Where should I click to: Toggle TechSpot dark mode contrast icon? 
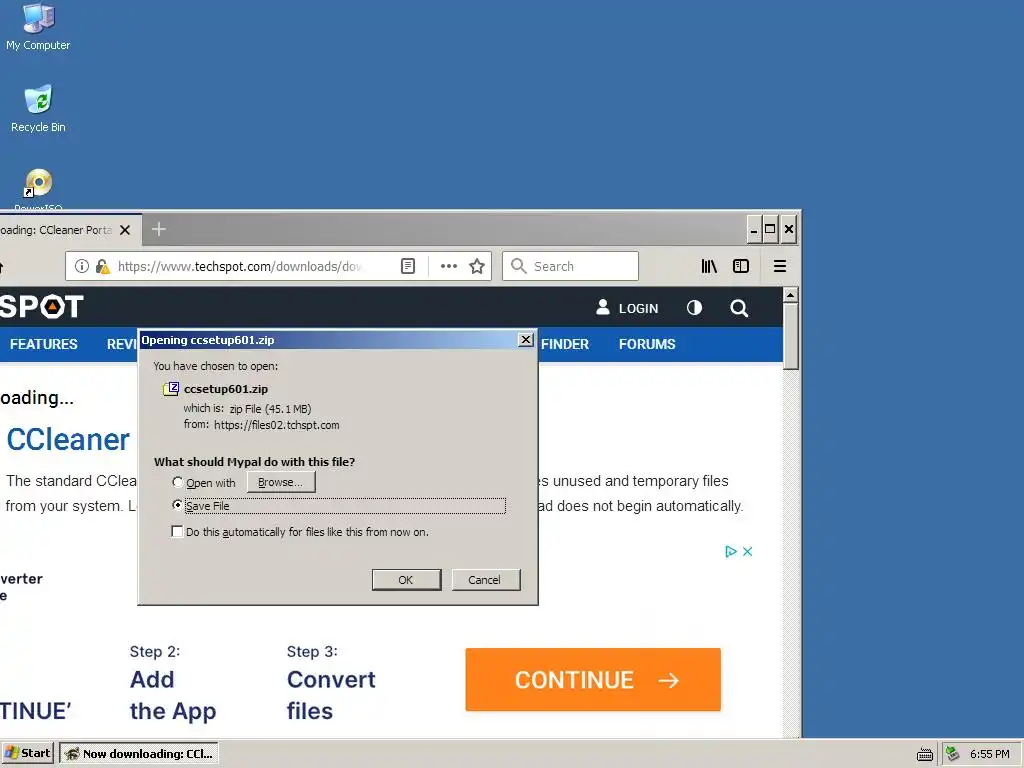(694, 308)
